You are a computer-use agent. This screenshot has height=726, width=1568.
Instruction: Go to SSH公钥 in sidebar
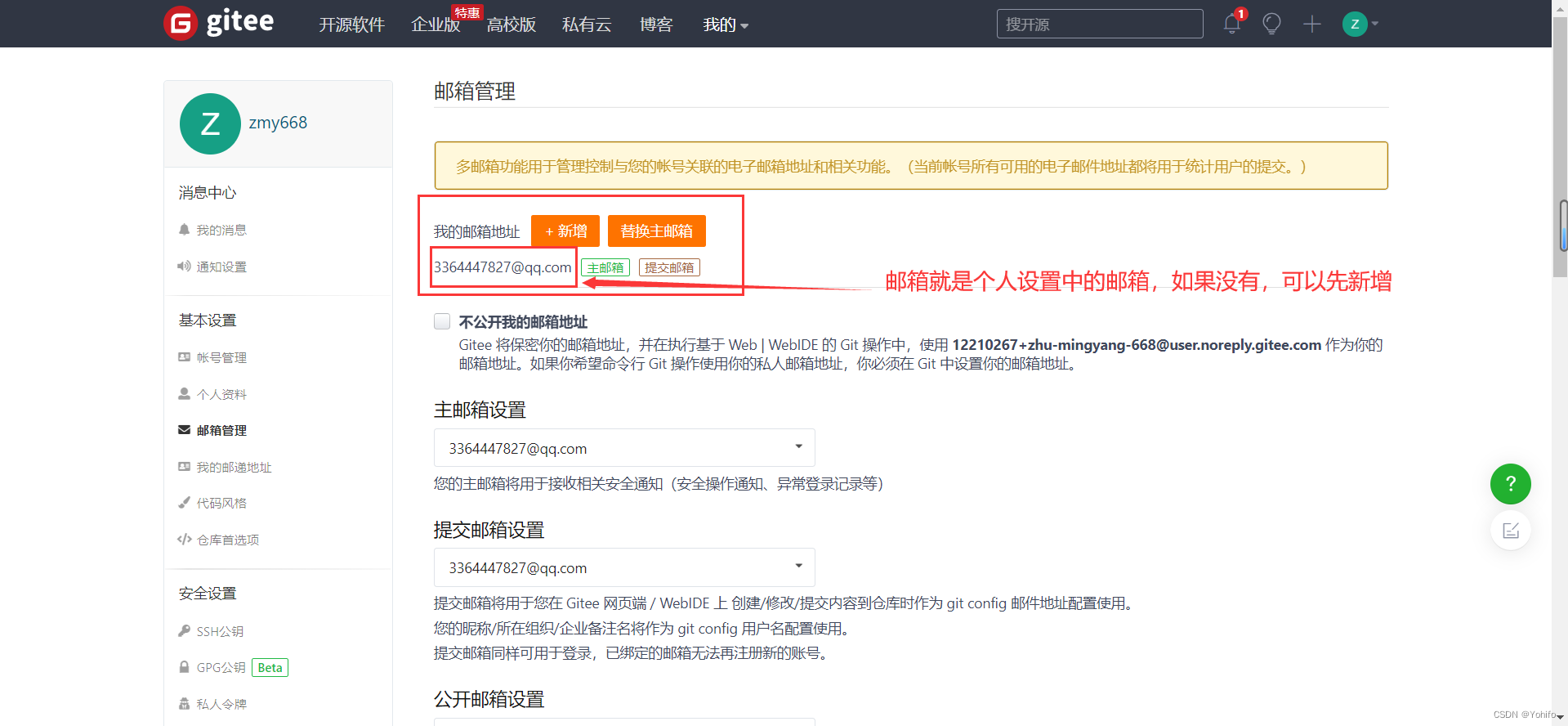pos(220,632)
